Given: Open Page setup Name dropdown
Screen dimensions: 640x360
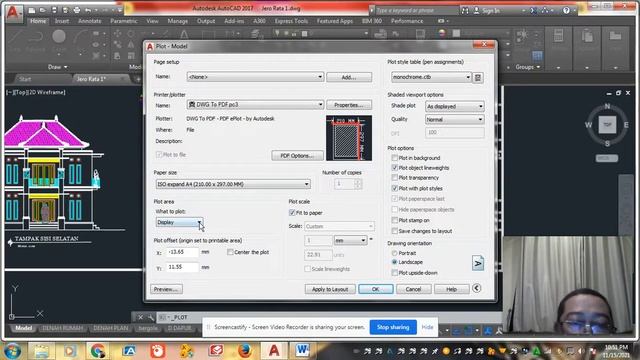Looking at the screenshot, I should click(255, 77).
